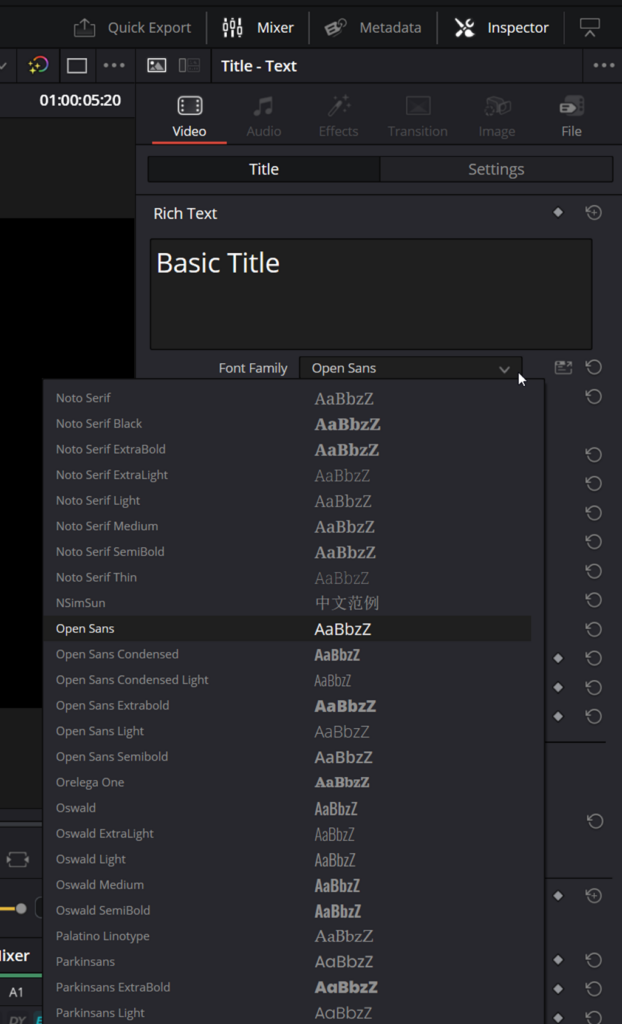Image resolution: width=622 pixels, height=1024 pixels.
Task: Open viewer options three-dot menu
Action: [x=114, y=66]
